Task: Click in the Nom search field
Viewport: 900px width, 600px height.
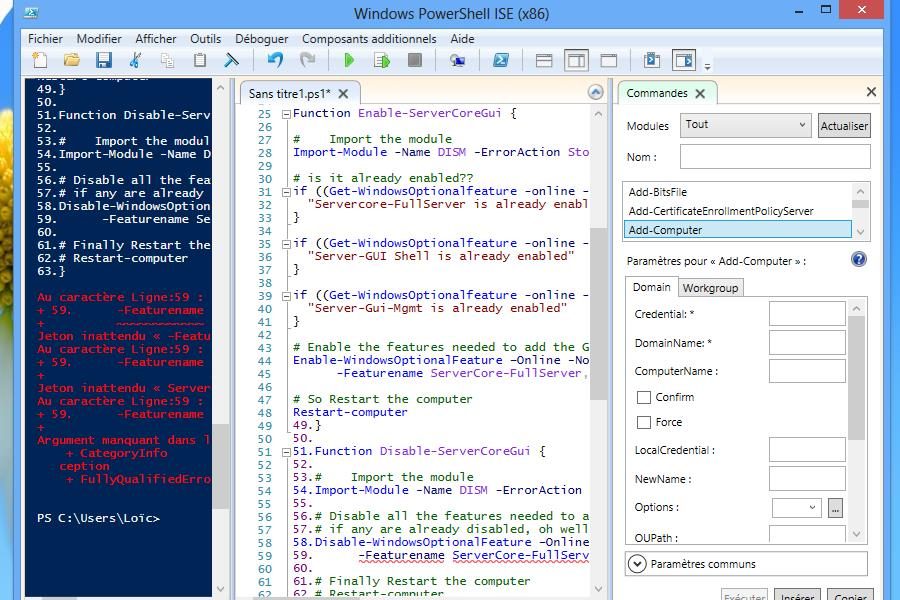Action: [x=775, y=157]
